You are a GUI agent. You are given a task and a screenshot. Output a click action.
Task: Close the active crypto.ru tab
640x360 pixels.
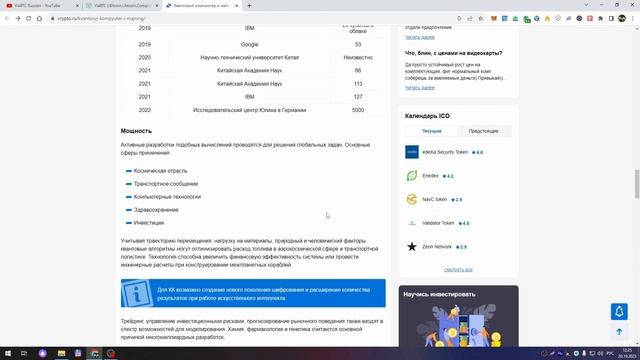click(x=237, y=6)
